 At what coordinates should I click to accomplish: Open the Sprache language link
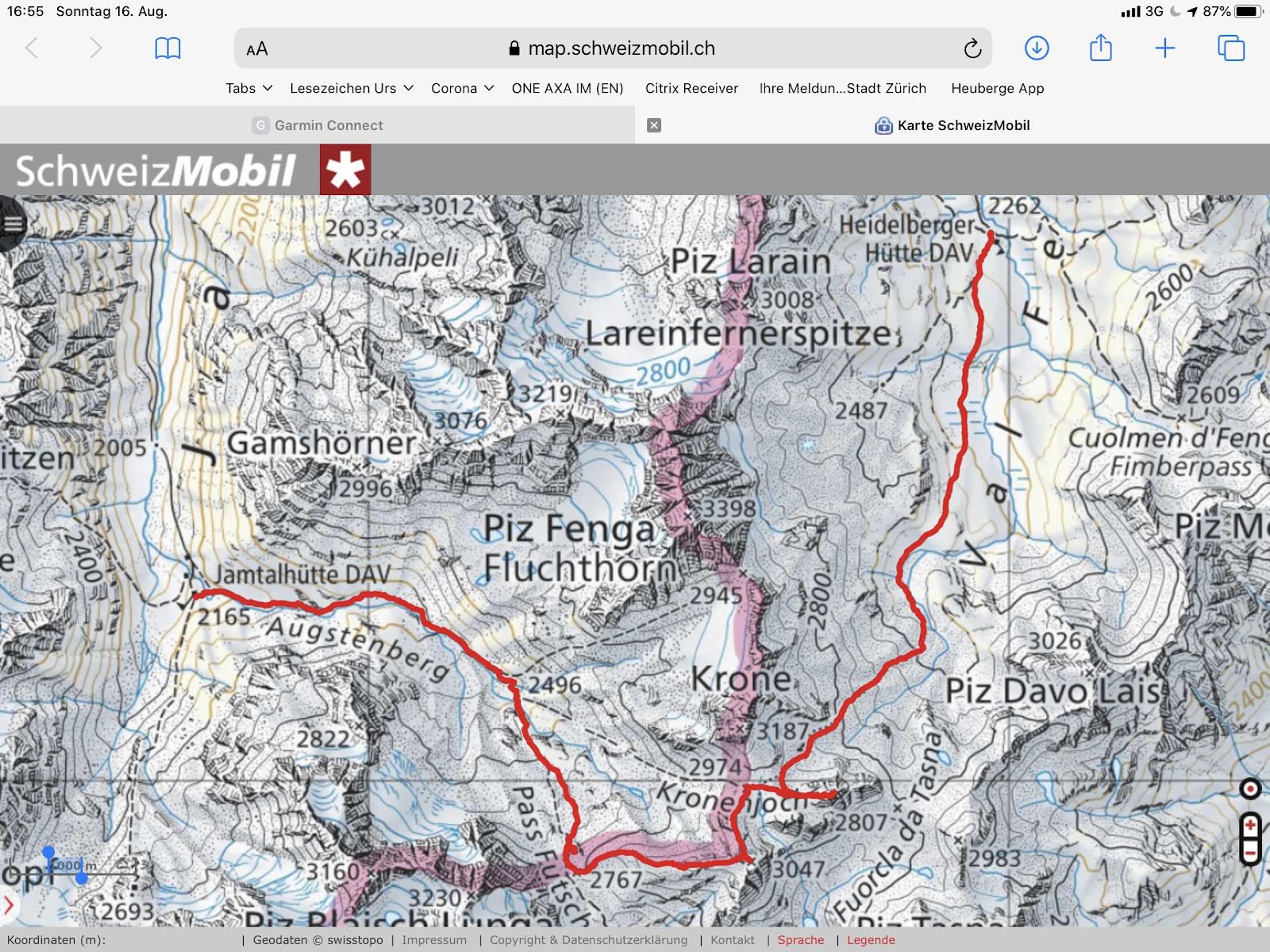pyautogui.click(x=801, y=940)
